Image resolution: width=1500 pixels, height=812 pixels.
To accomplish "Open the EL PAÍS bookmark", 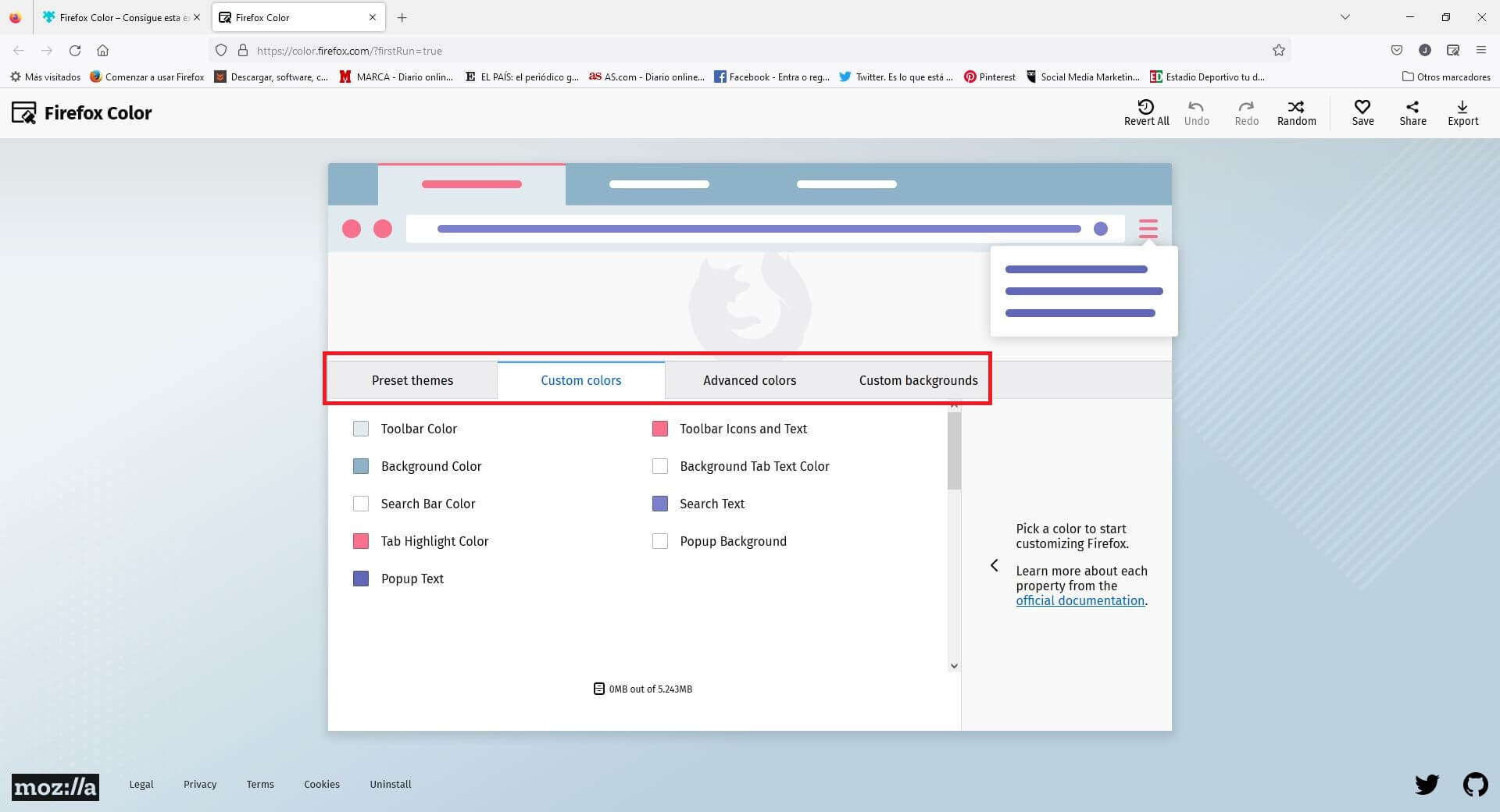I will tap(522, 77).
